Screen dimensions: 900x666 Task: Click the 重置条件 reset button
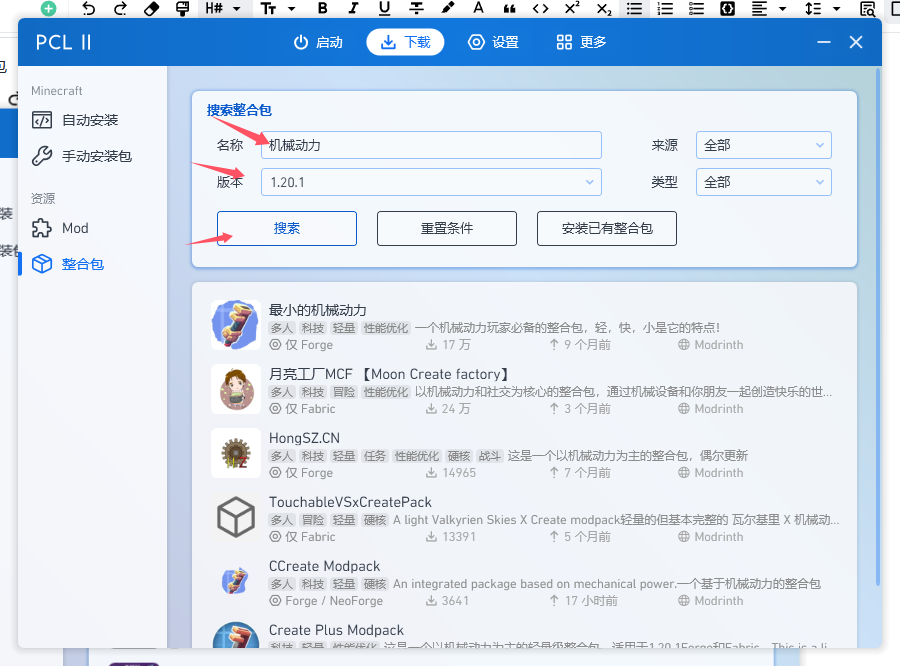coord(447,228)
